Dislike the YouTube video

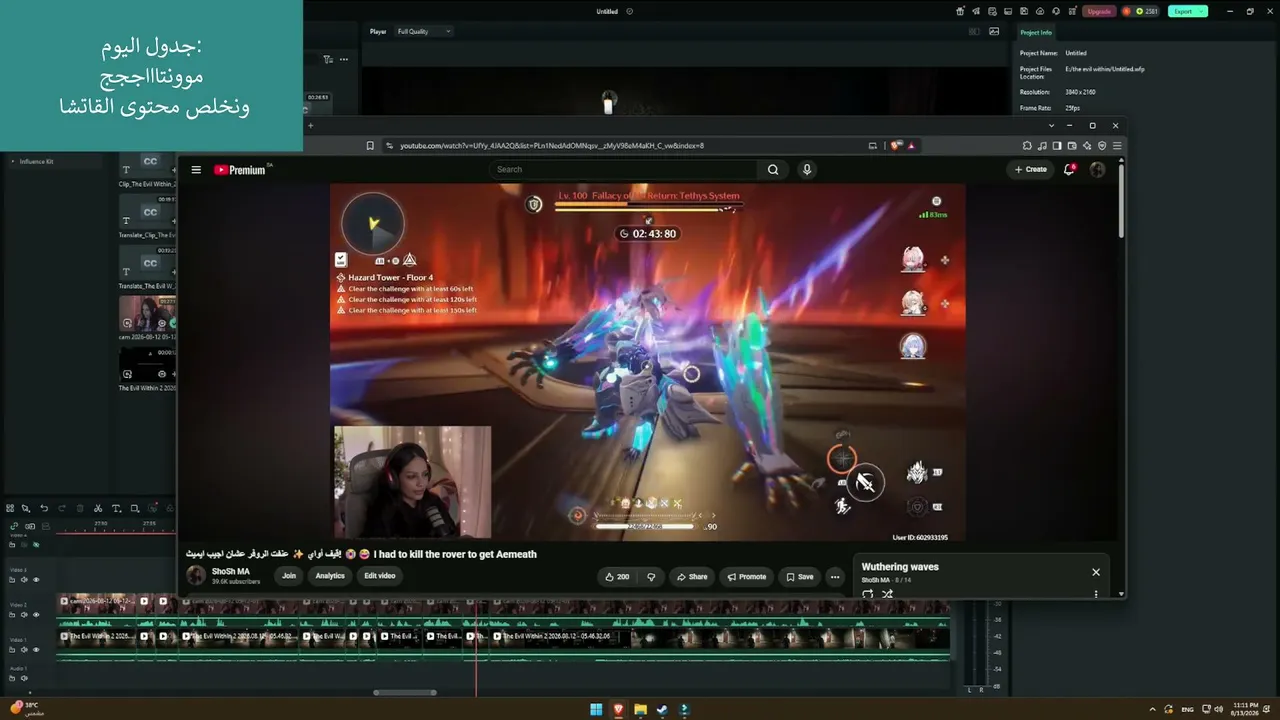pos(651,577)
